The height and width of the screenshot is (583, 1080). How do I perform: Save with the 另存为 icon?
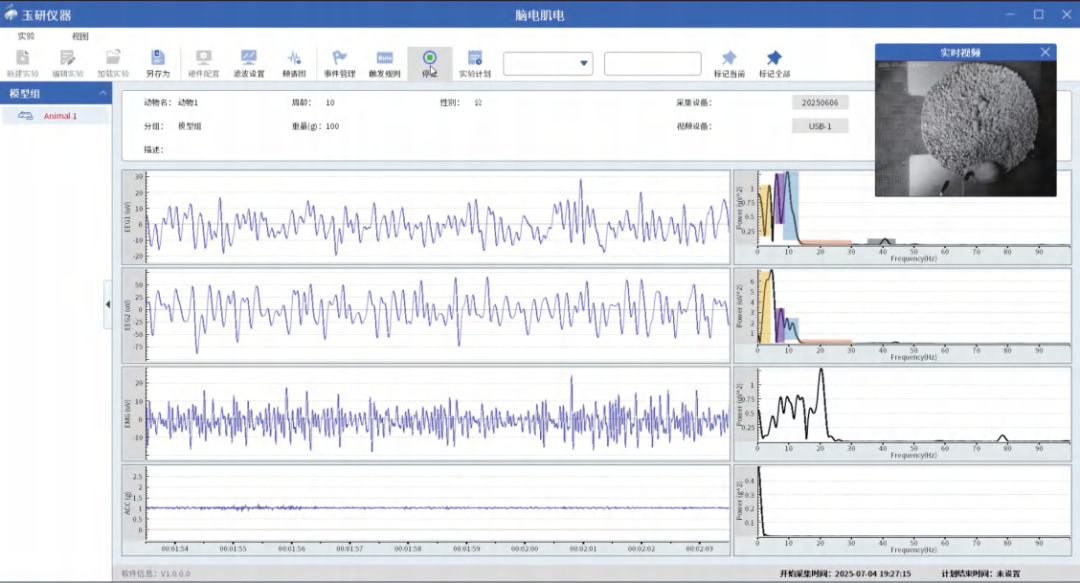click(x=158, y=63)
